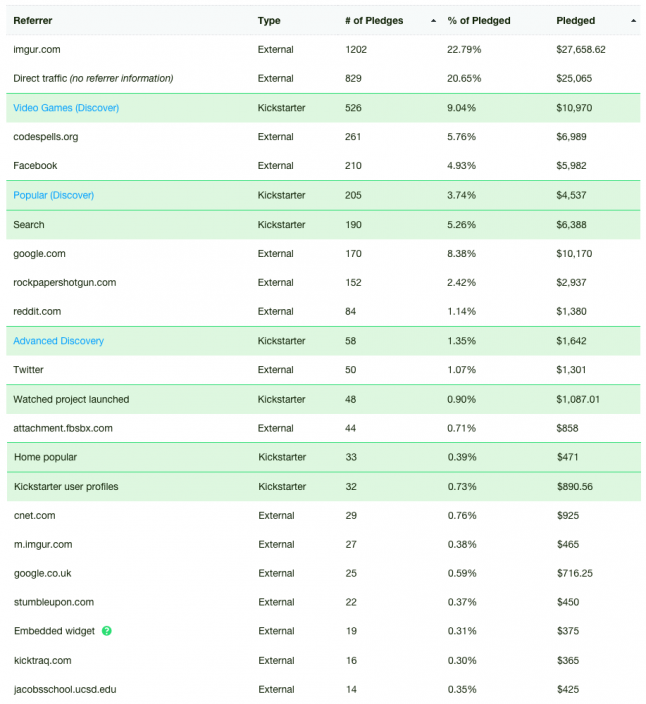Follow the Advanced Discovery link

(58, 341)
